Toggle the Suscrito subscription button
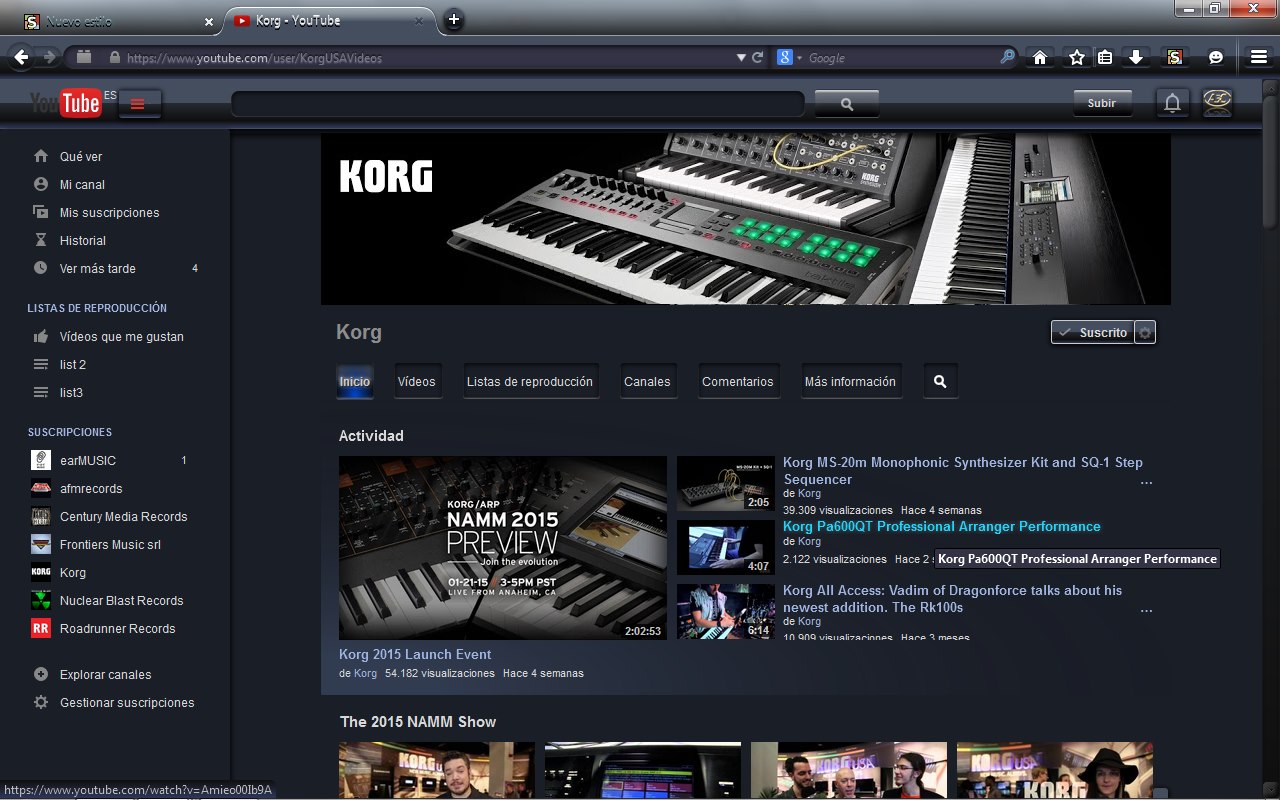The height and width of the screenshot is (800, 1280). click(x=1093, y=333)
